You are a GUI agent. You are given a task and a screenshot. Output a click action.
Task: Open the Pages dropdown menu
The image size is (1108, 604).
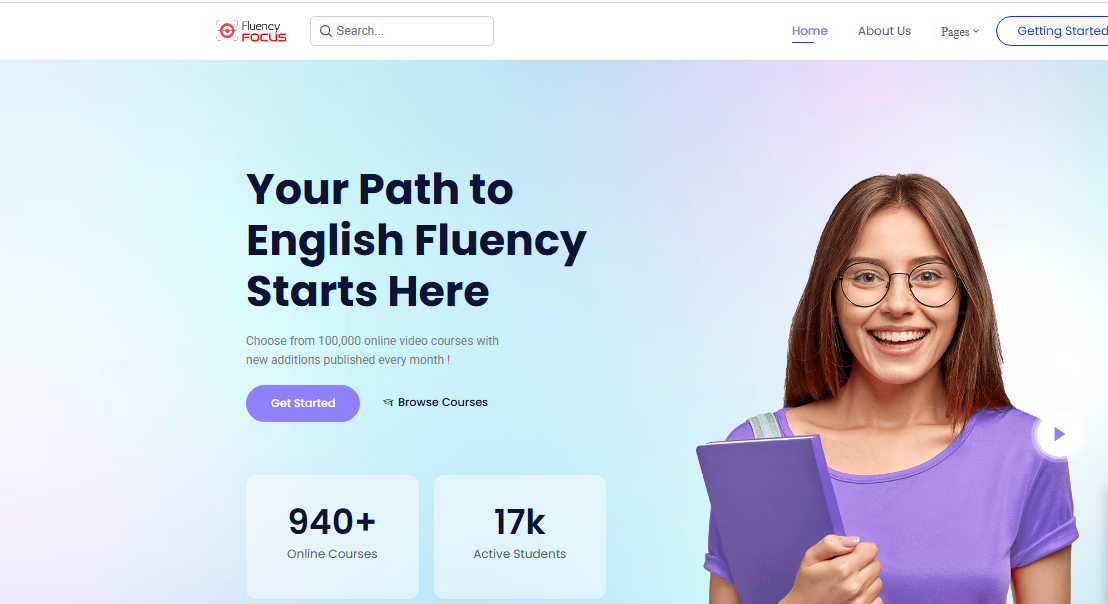click(960, 32)
